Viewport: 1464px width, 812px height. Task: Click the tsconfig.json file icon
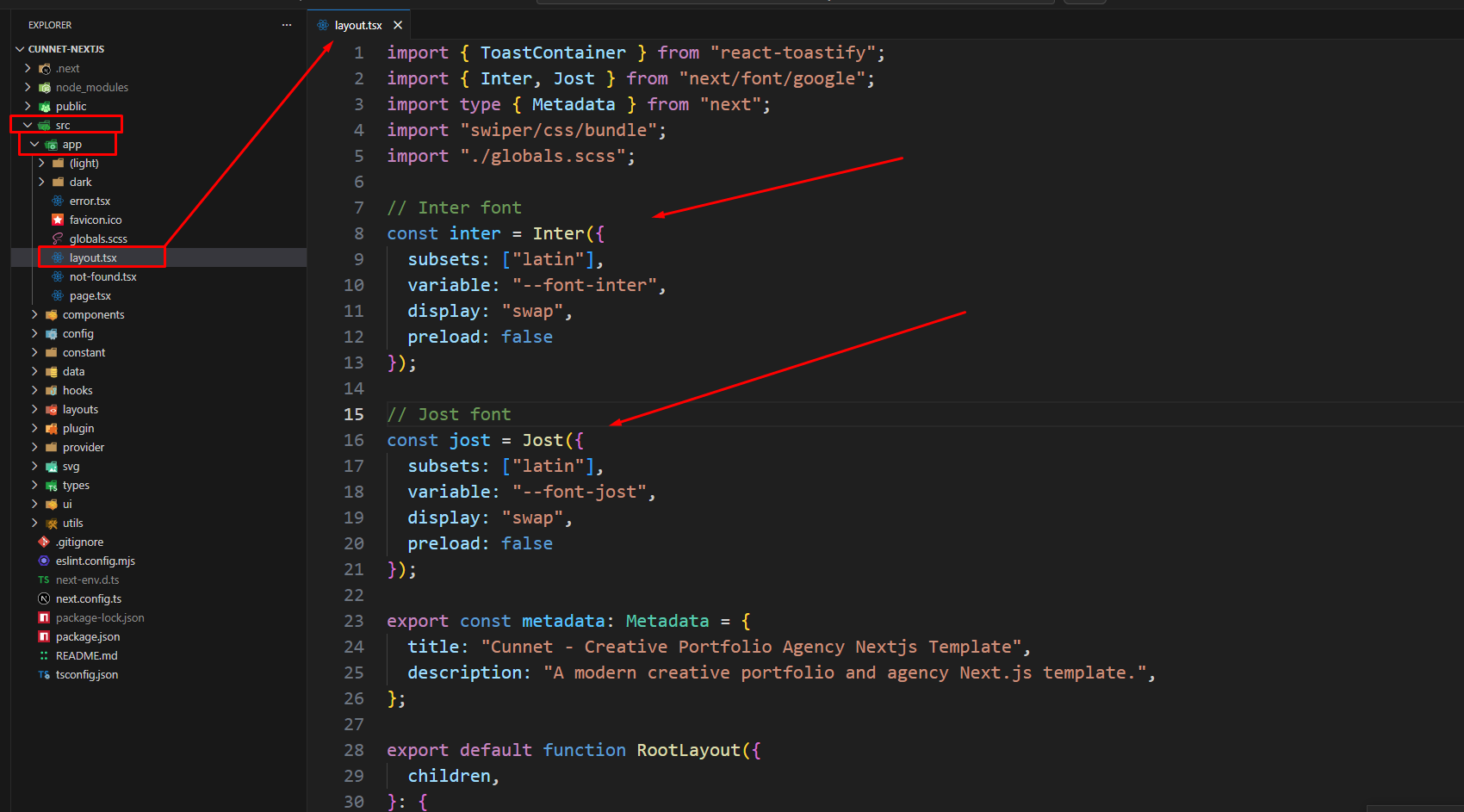pos(44,674)
